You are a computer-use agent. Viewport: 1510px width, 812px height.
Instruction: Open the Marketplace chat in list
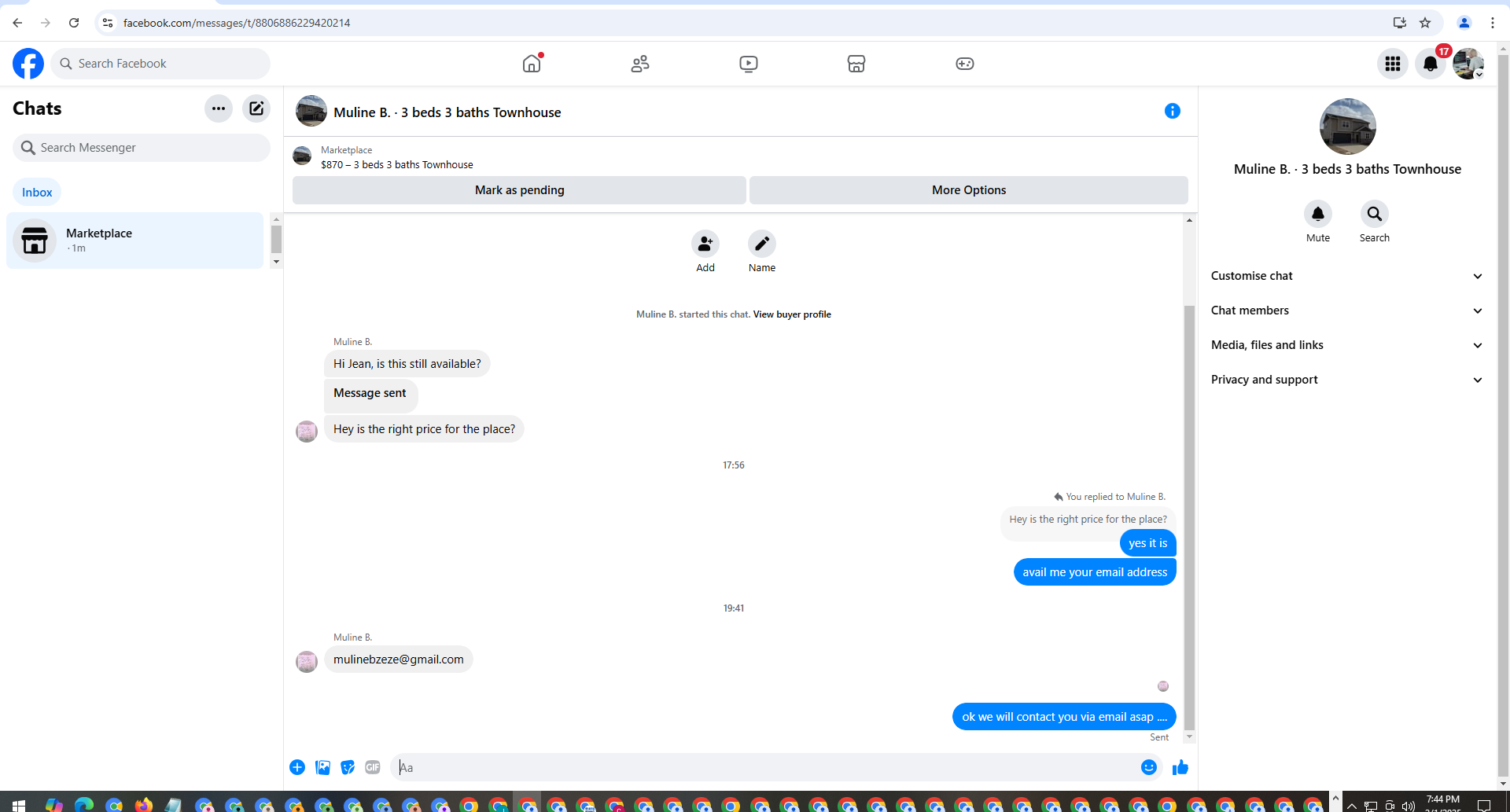point(134,241)
